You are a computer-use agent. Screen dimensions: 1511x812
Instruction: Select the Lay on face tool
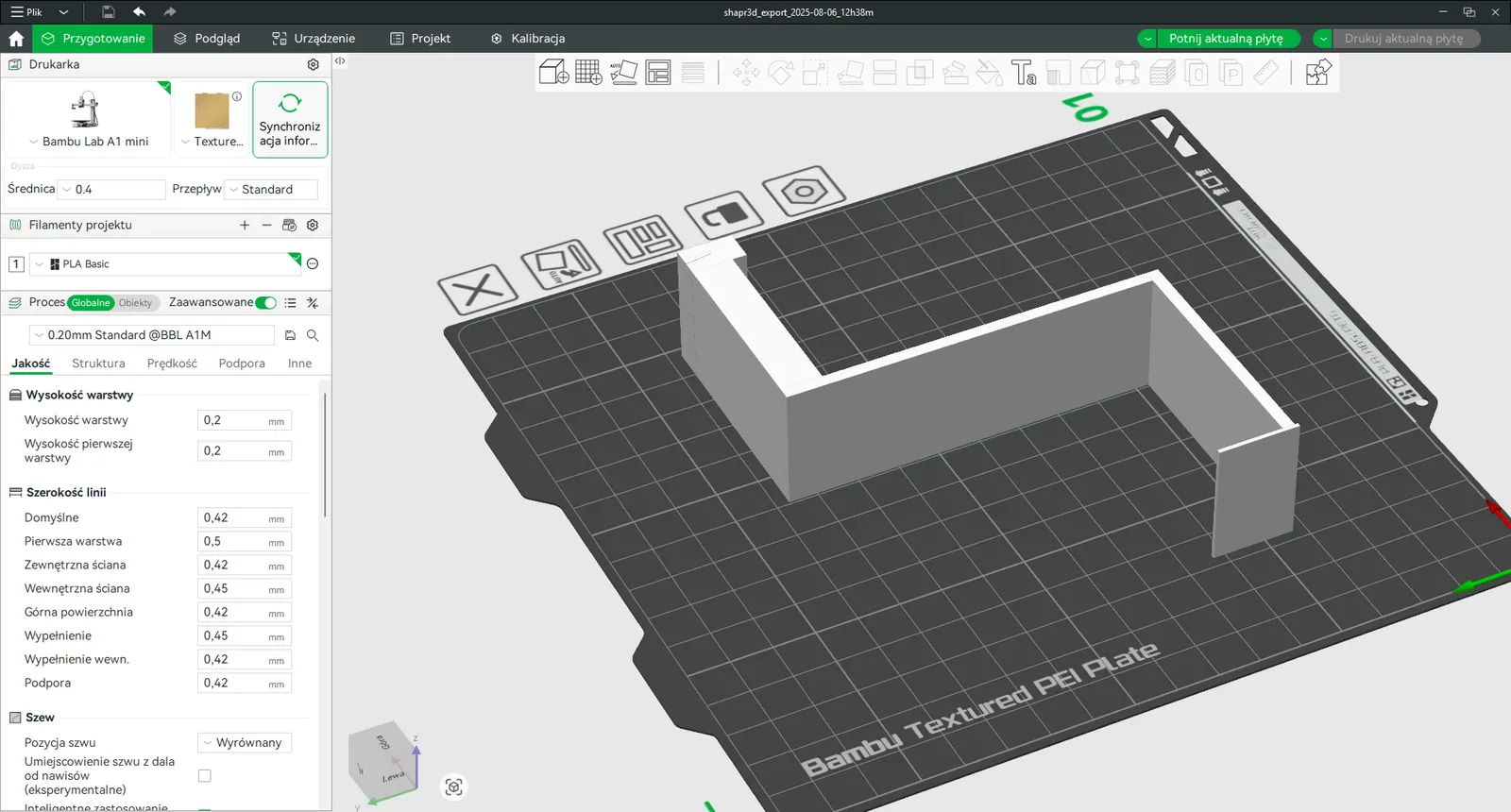click(x=850, y=73)
